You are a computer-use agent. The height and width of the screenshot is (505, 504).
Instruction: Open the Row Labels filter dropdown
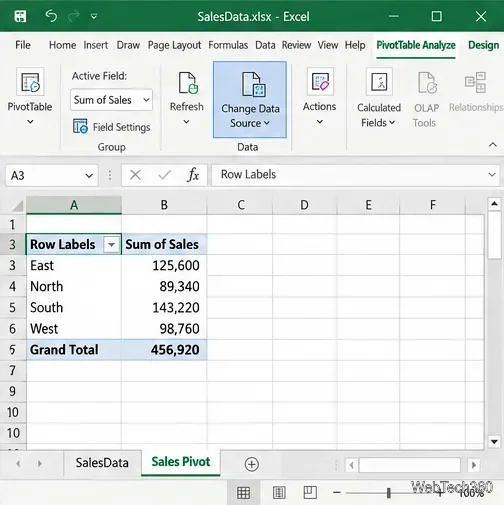pyautogui.click(x=111, y=245)
